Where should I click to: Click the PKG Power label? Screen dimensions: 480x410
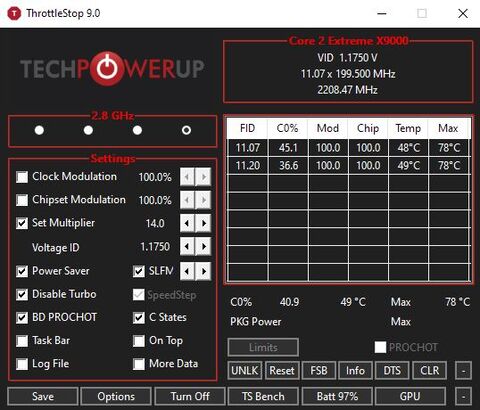click(256, 322)
